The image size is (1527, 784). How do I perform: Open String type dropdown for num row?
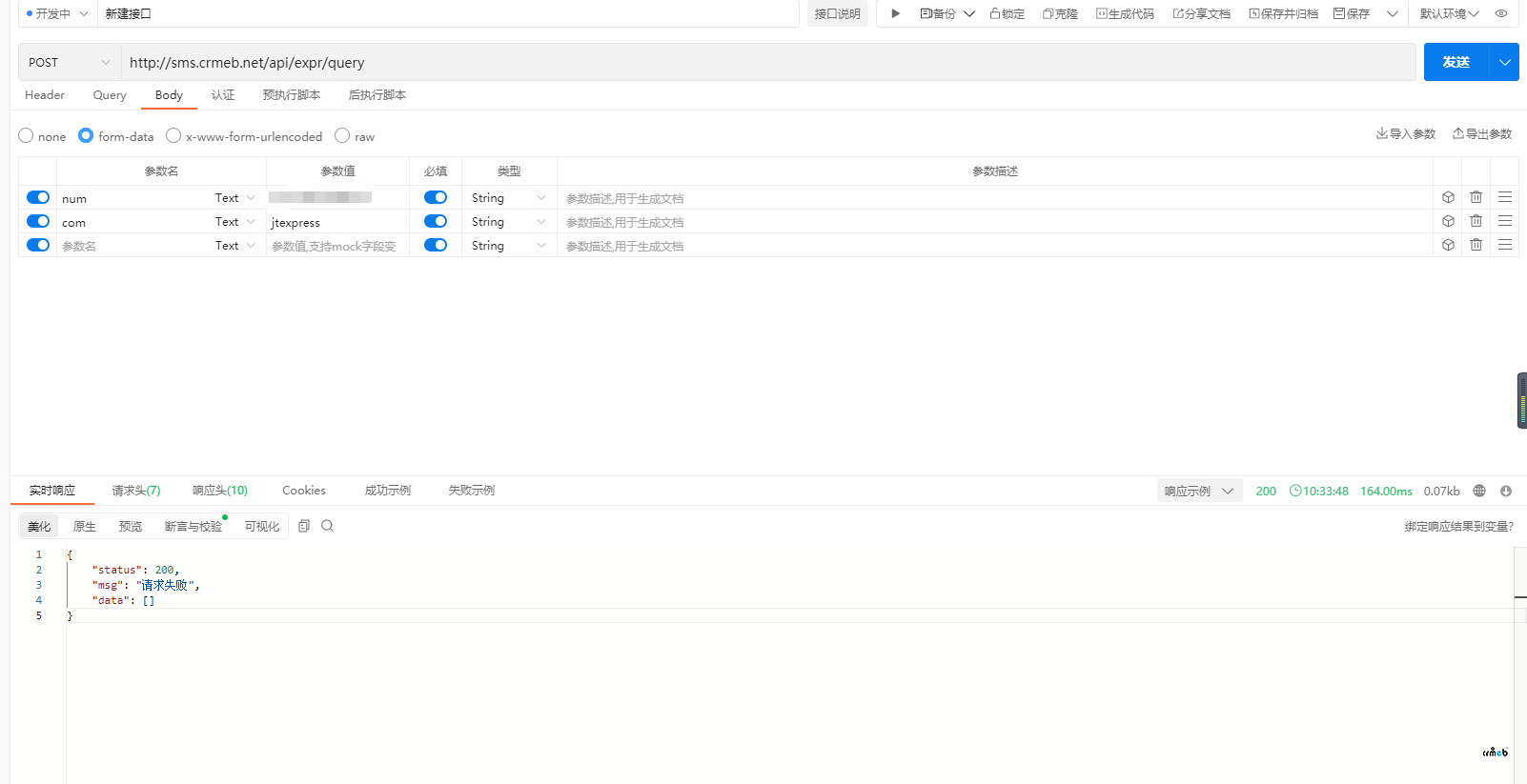pos(509,197)
